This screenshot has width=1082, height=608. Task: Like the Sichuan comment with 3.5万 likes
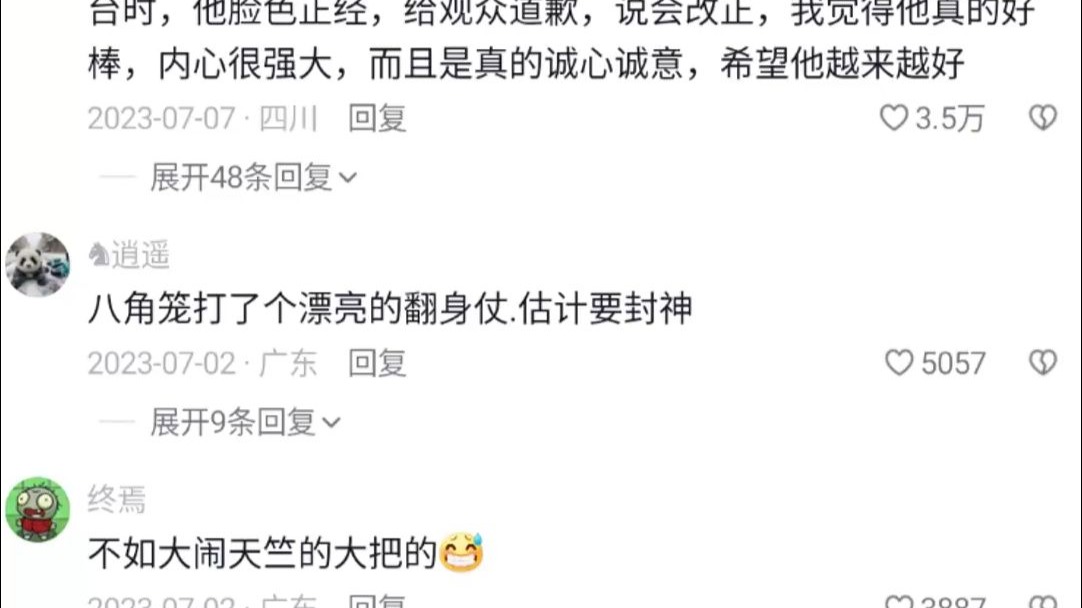[x=894, y=118]
